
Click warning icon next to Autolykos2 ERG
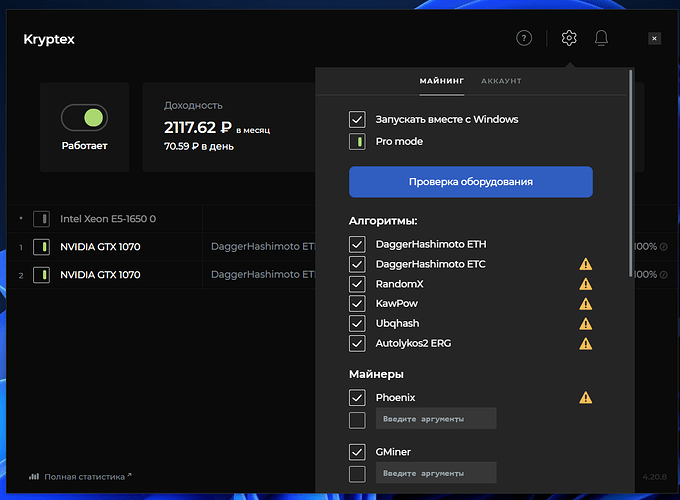(x=585, y=343)
